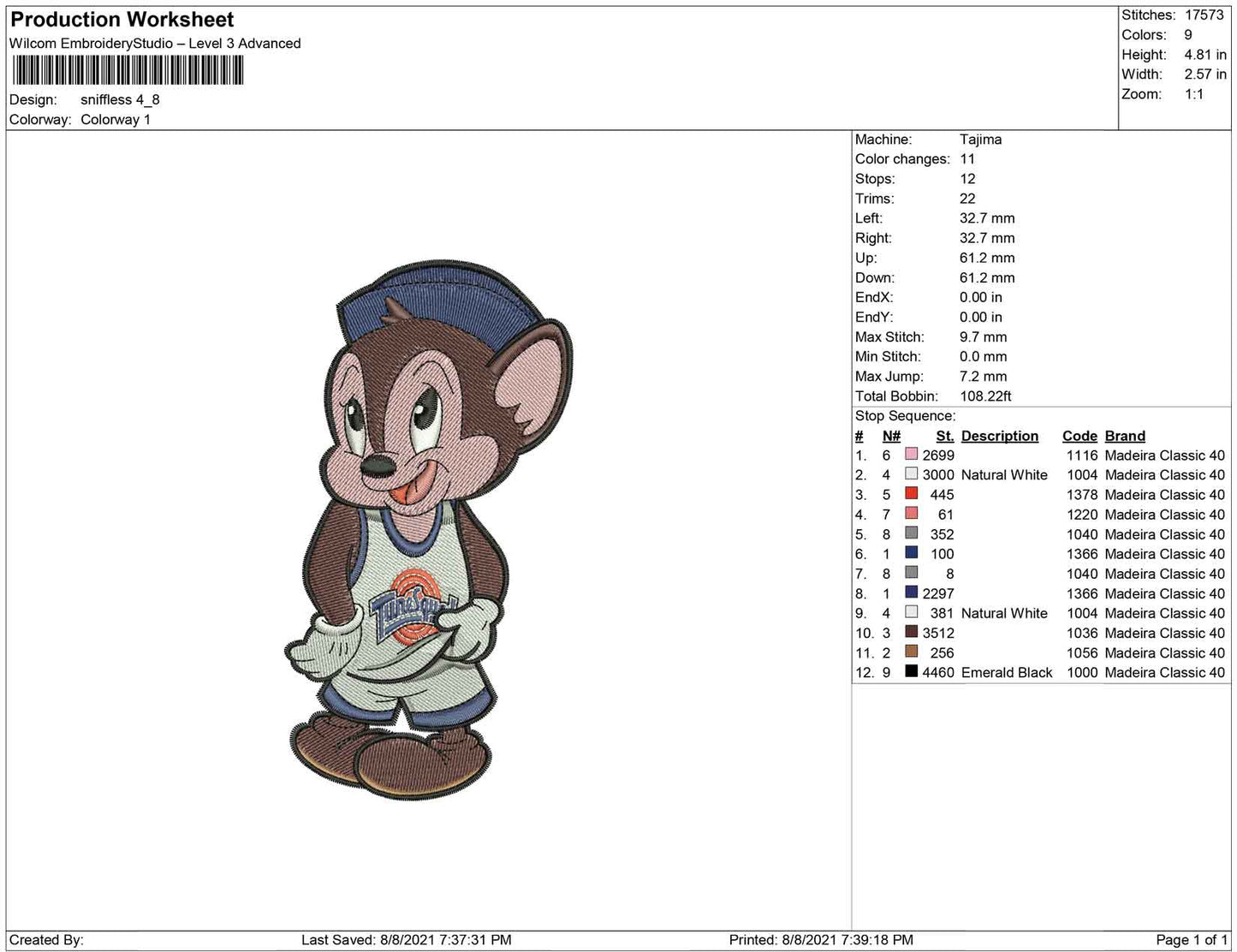Click the "Left:" measurement label
This screenshot has height=952, width=1237.
869,218
